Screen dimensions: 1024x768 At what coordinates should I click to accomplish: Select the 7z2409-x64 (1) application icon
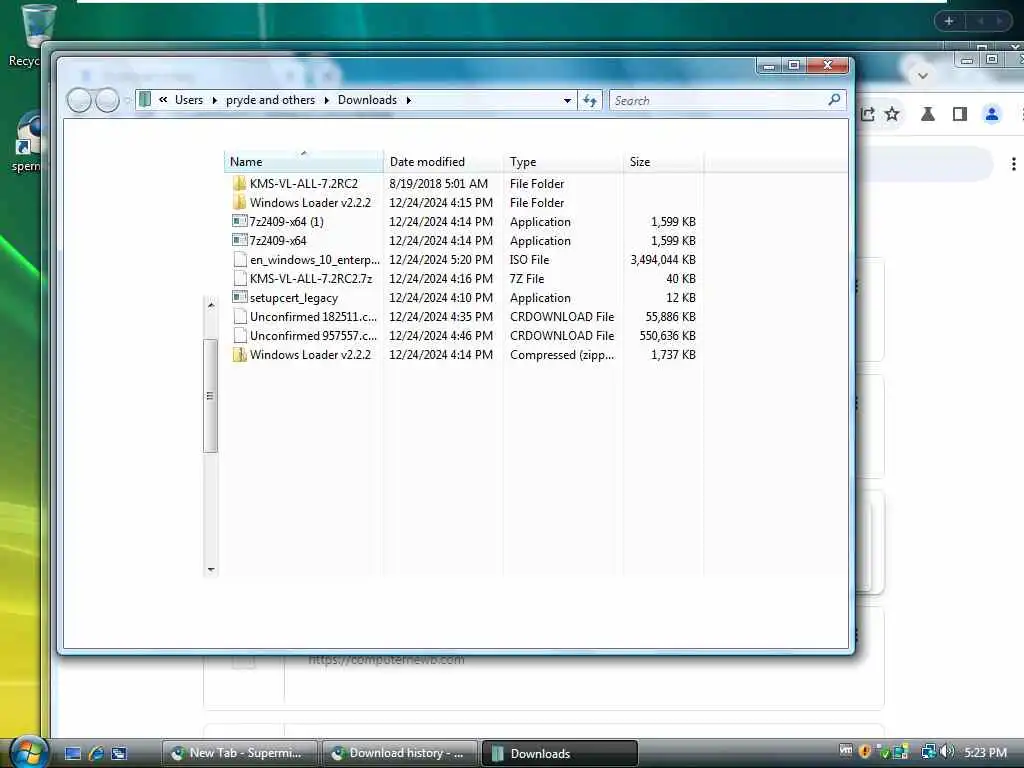[x=240, y=221]
